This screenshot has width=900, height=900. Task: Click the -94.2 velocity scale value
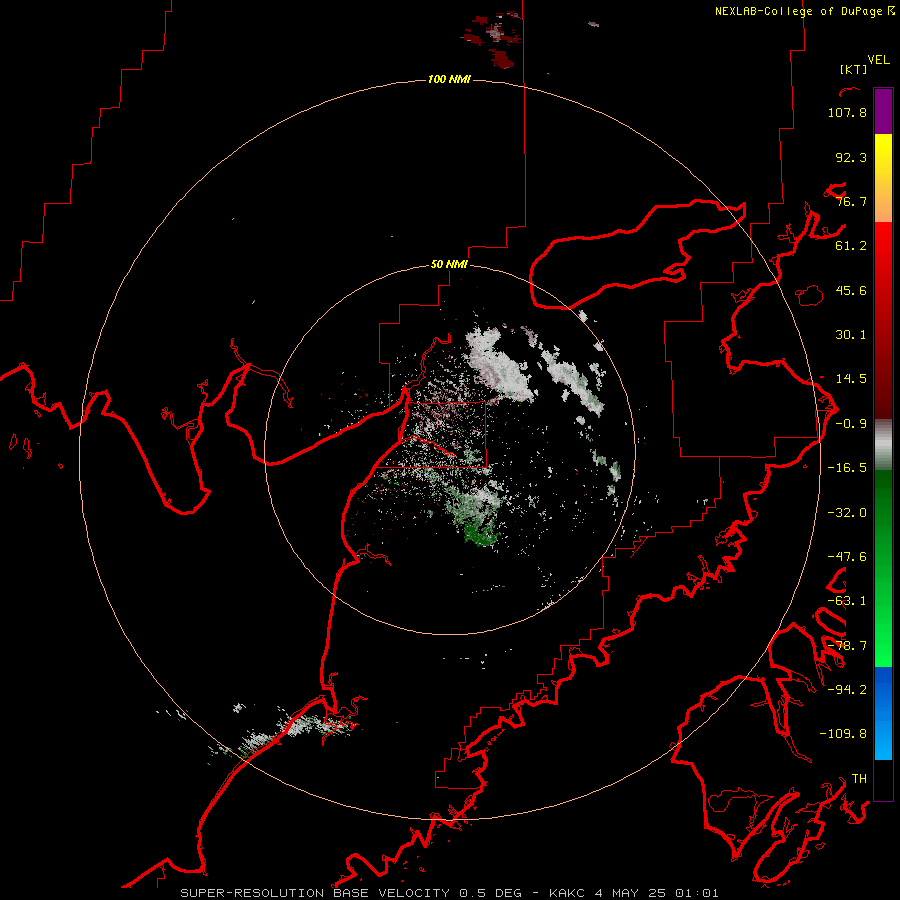coord(847,689)
